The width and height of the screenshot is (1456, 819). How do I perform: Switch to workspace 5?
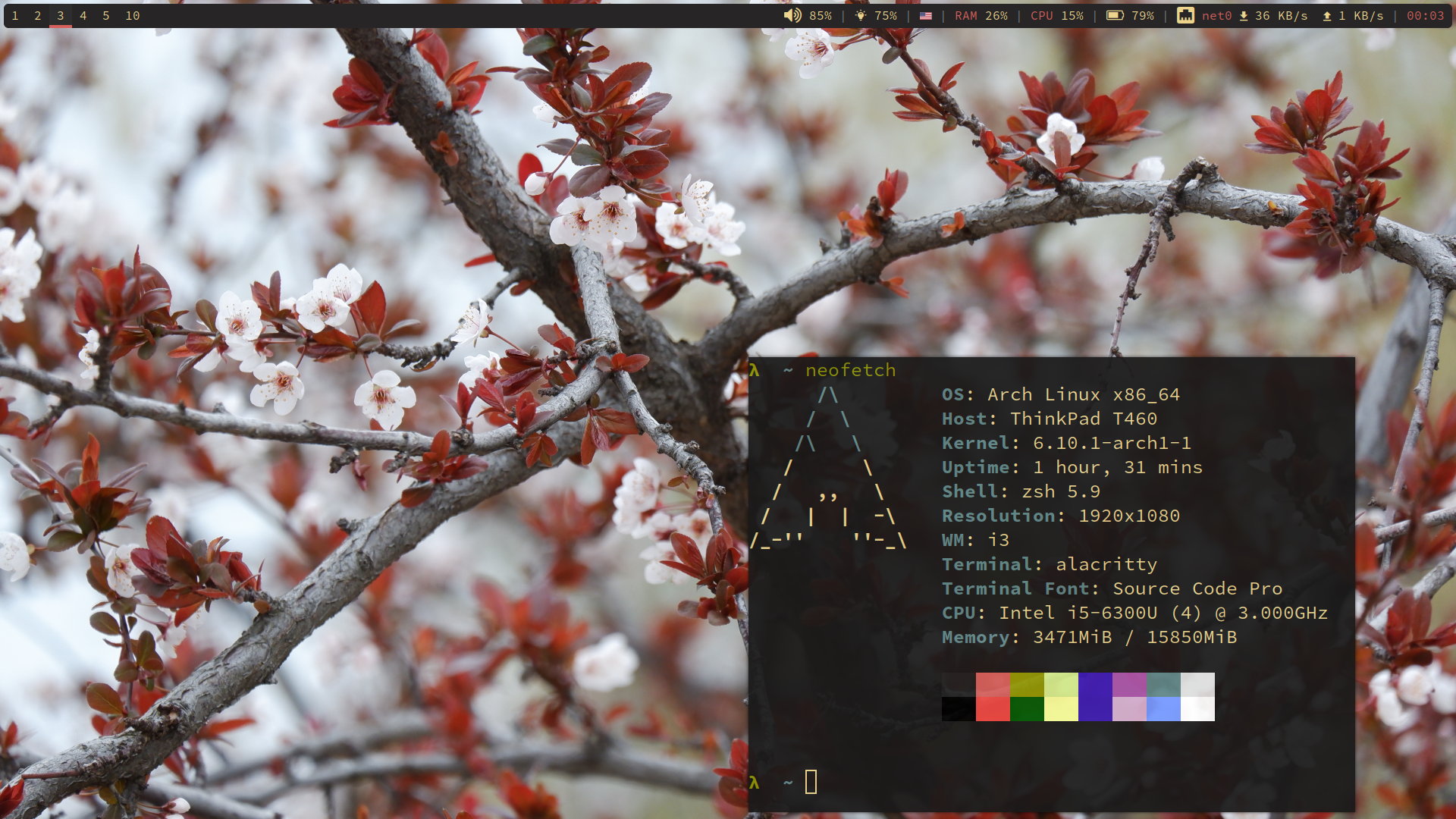pos(106,15)
